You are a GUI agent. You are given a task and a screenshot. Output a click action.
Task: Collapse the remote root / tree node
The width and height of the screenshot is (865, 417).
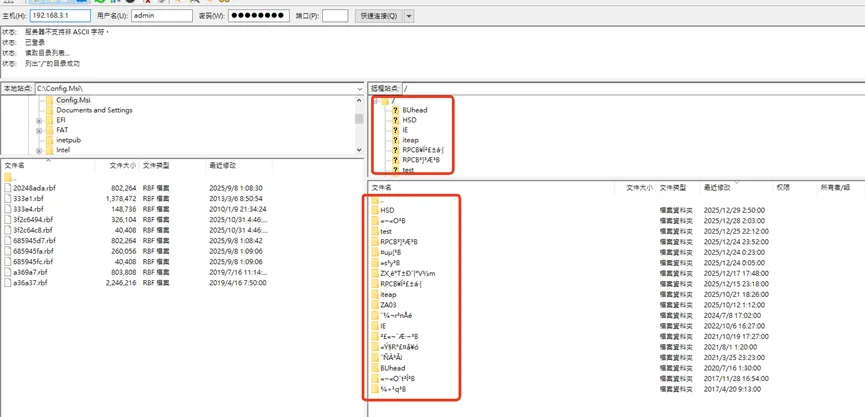(376, 101)
